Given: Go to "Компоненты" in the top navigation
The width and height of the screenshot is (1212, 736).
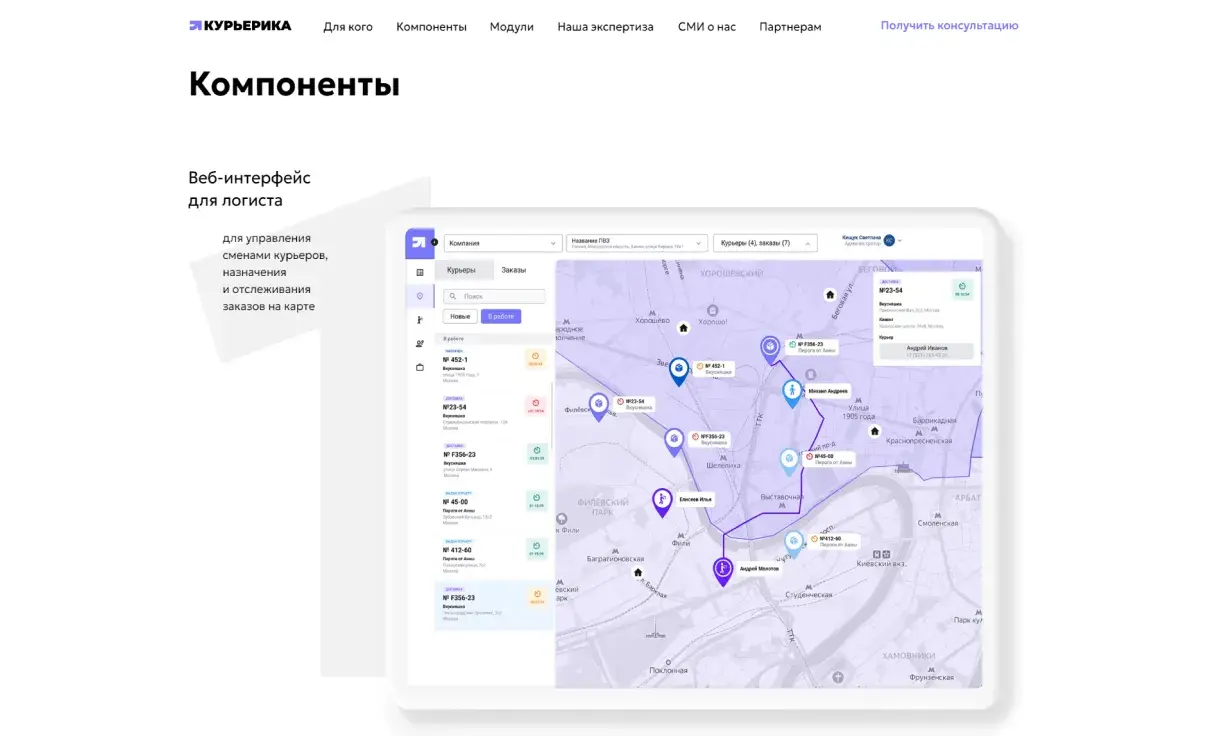Looking at the screenshot, I should [431, 27].
